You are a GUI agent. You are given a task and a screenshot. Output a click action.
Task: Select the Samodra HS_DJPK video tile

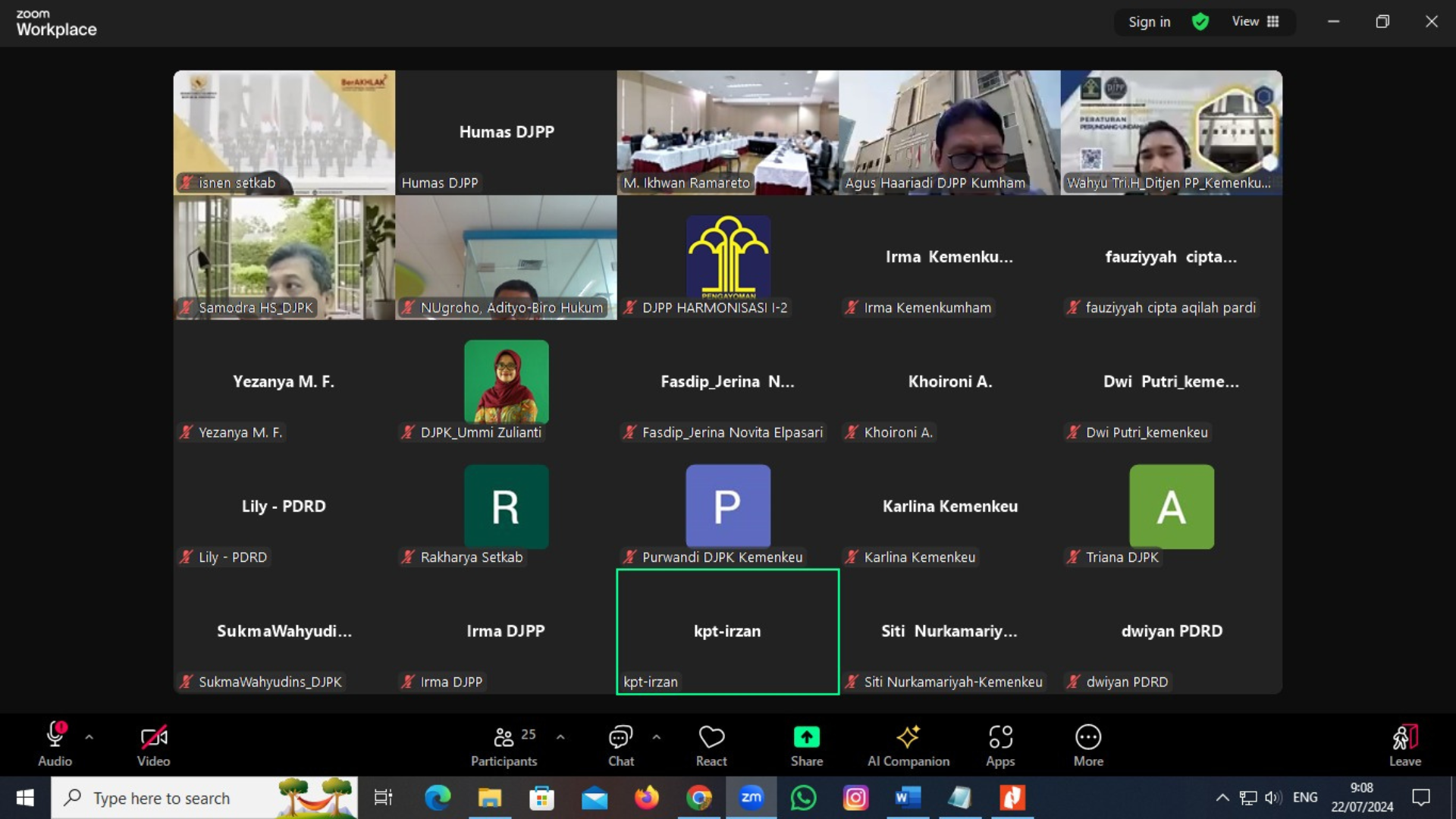pyautogui.click(x=284, y=257)
